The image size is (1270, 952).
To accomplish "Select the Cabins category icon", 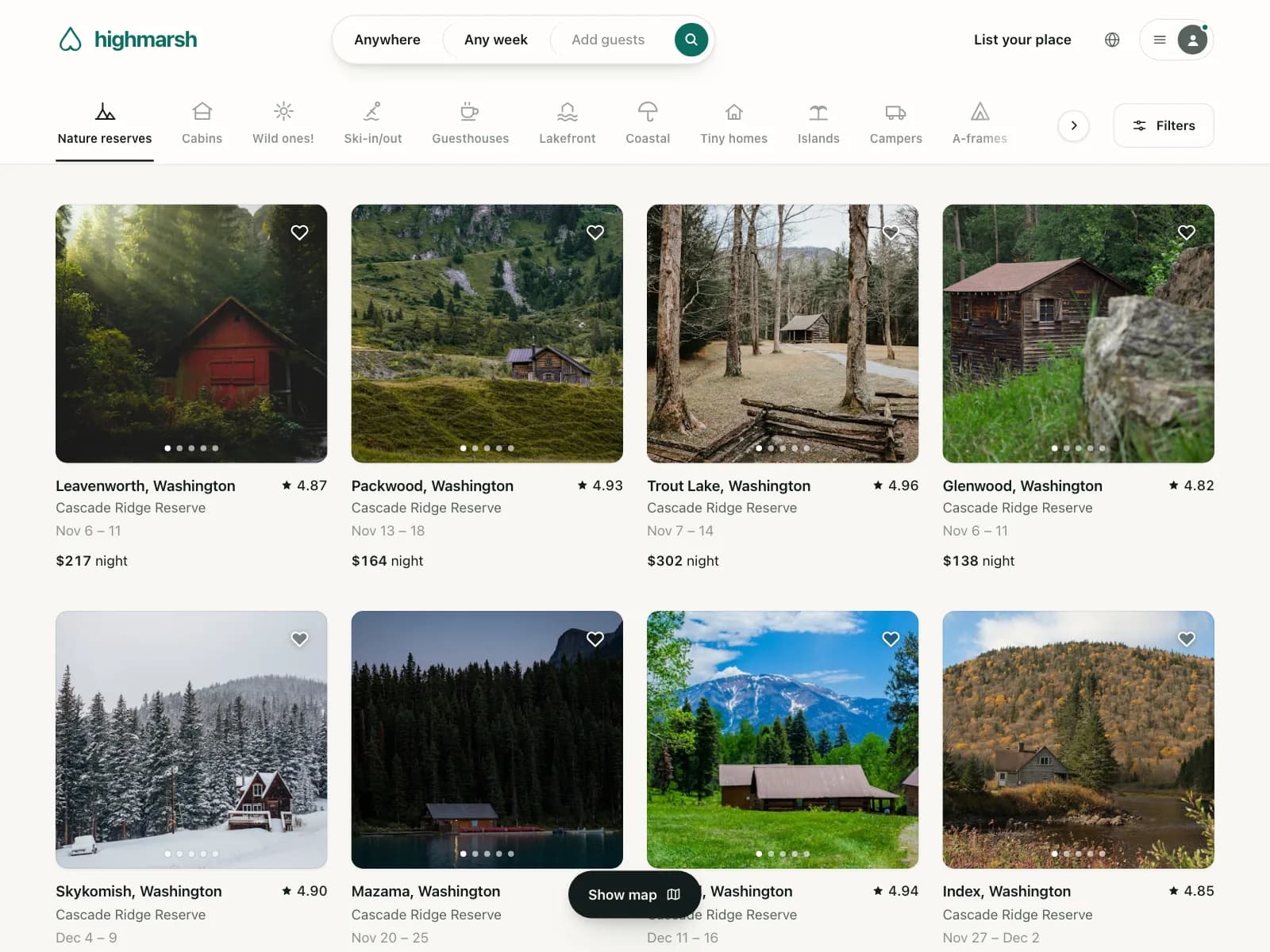I will (x=202, y=111).
